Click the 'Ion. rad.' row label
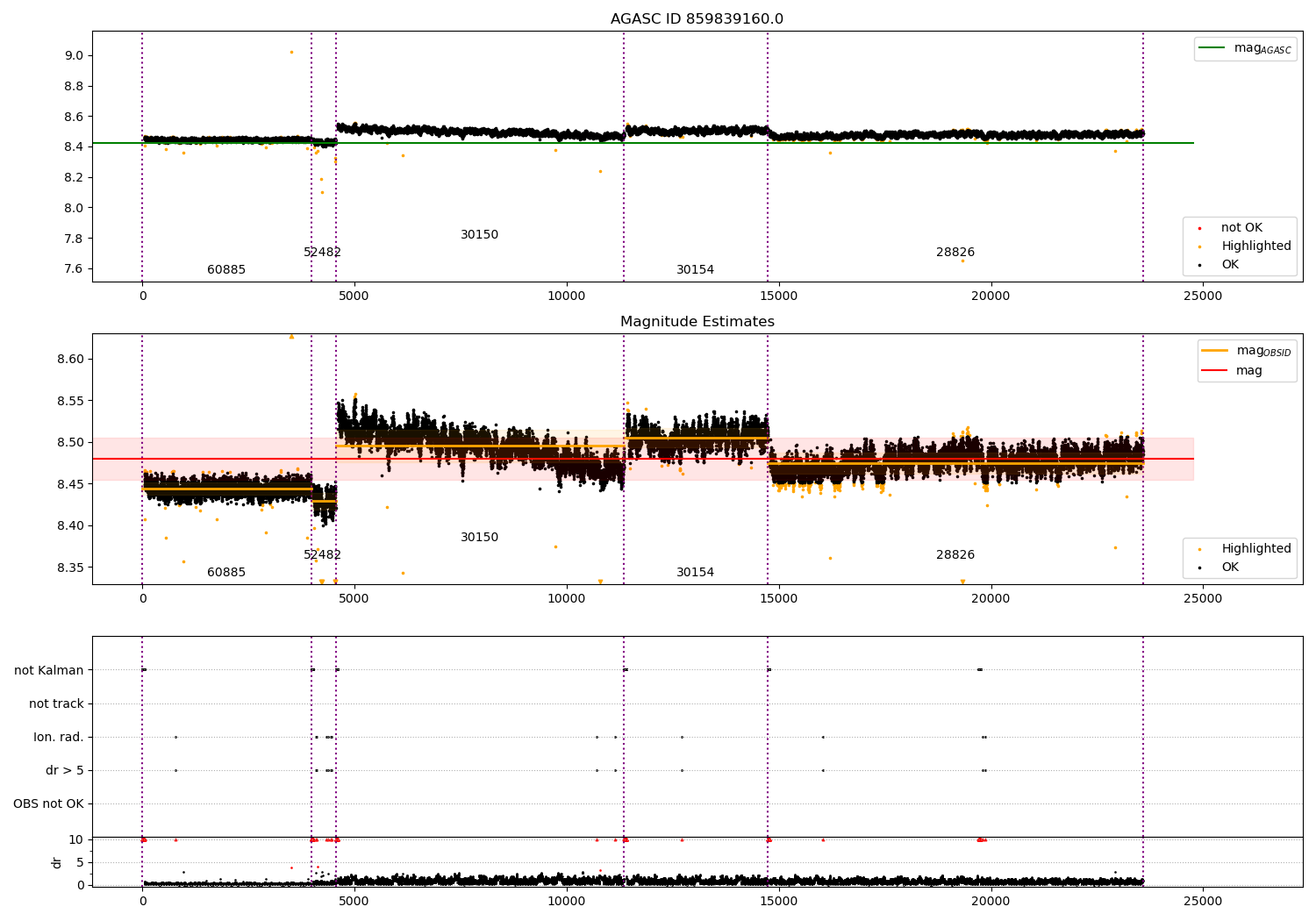1316x921 pixels. 59,738
